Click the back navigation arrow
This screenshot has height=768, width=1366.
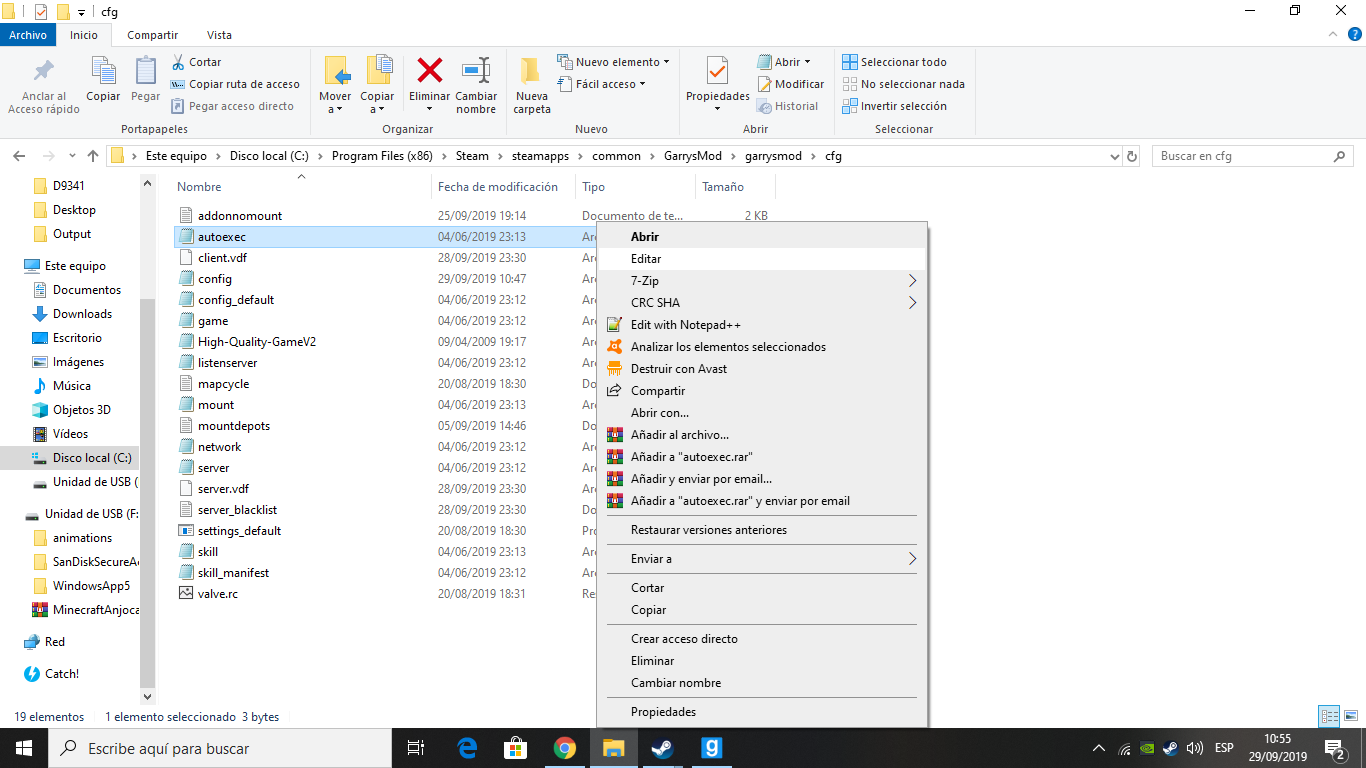(18, 156)
